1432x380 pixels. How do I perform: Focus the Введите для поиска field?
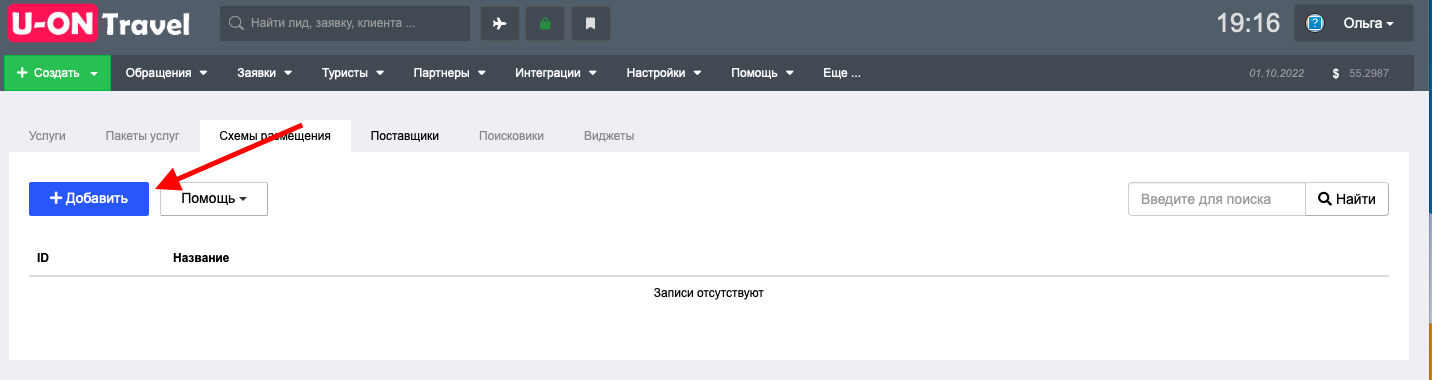pos(1217,199)
